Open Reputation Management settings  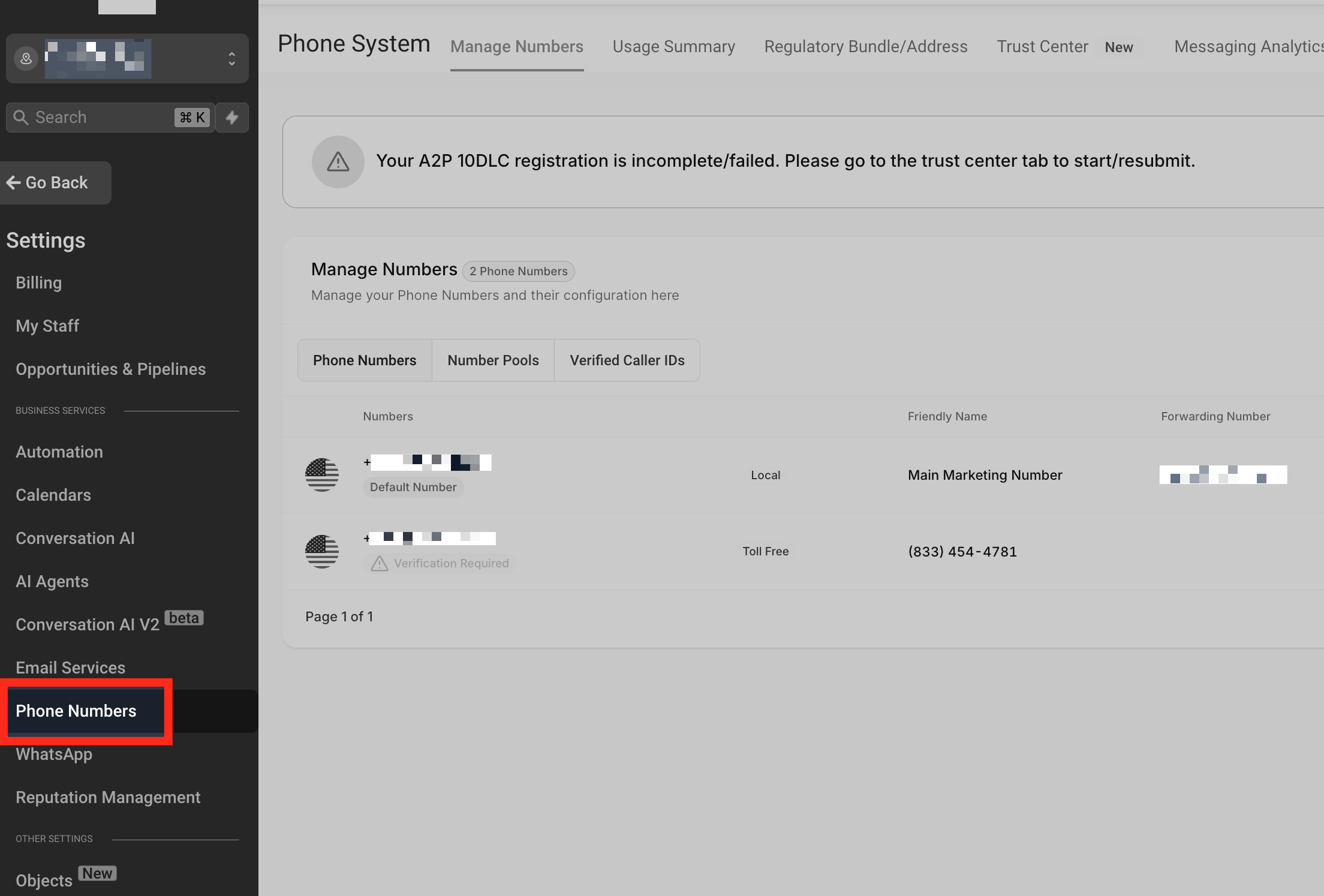(108, 798)
